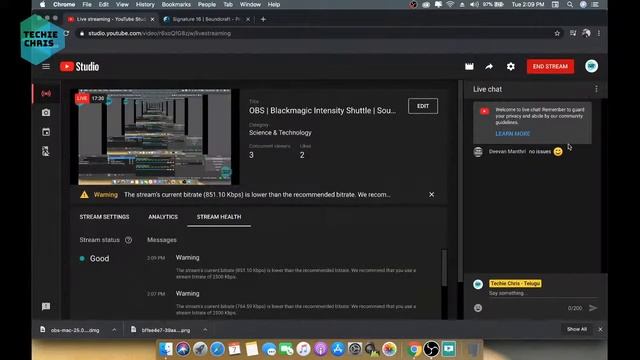Open App Store from the dock
Screen dimensions: 640x360
click(x=338, y=349)
